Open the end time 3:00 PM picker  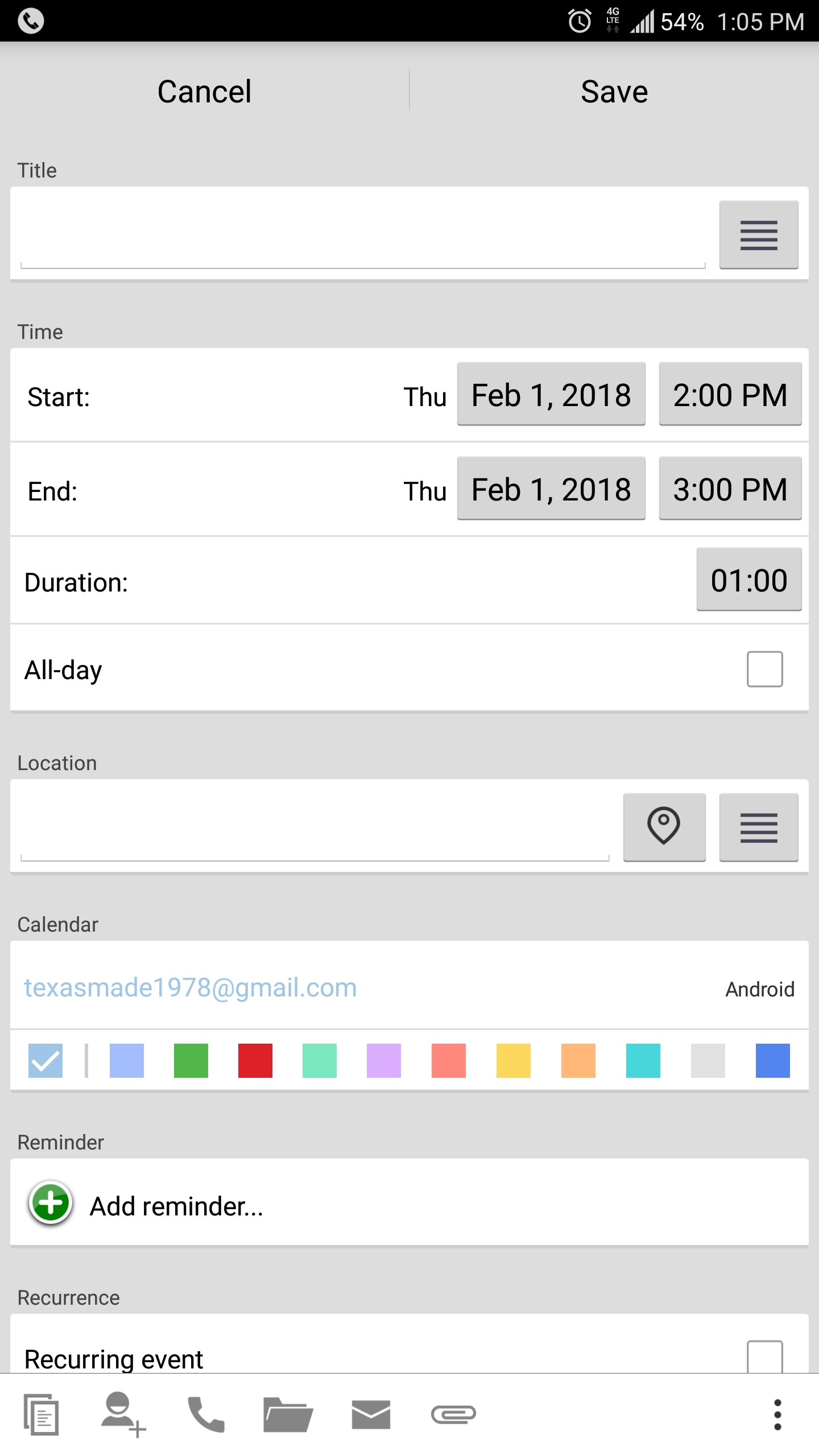pyautogui.click(x=730, y=489)
